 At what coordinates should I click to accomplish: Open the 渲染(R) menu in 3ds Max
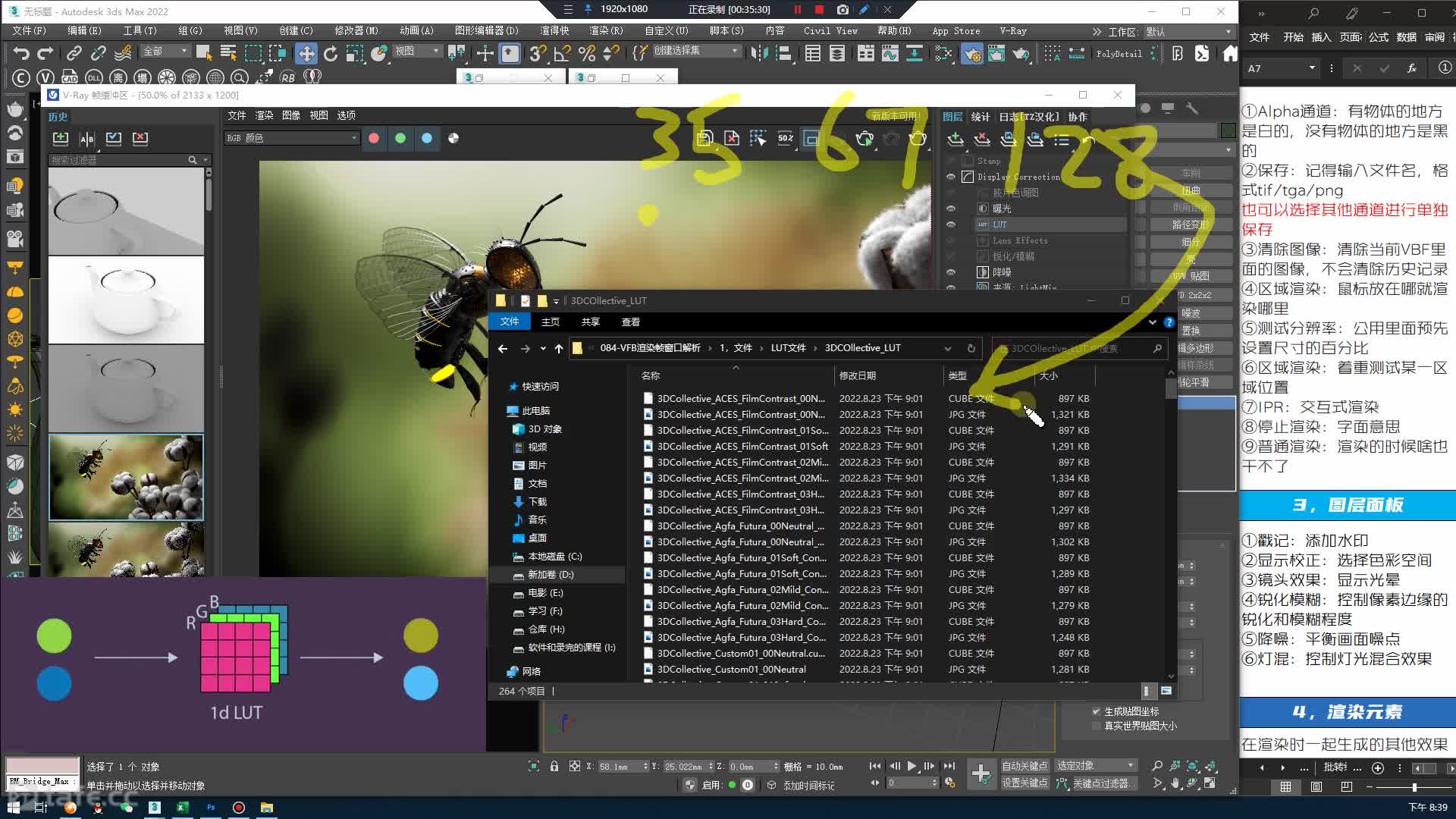(x=606, y=31)
